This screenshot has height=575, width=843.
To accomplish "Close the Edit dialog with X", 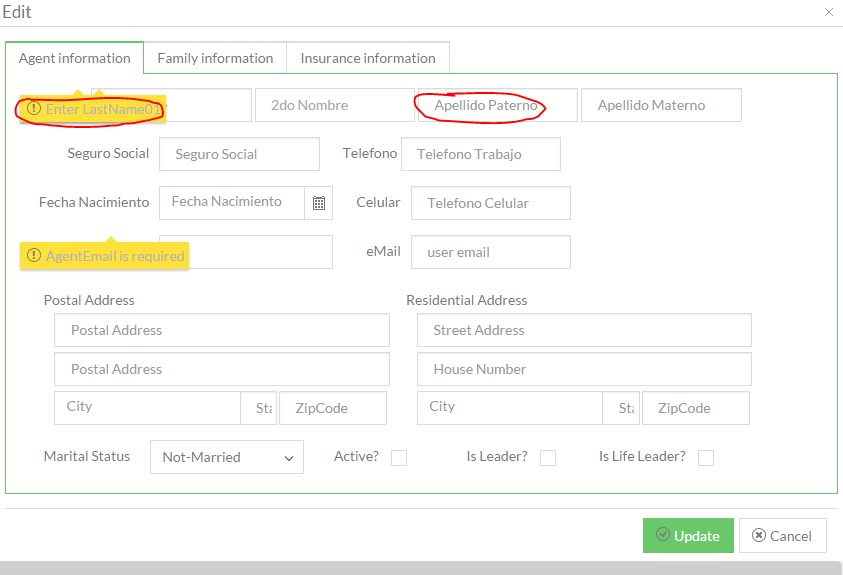I will point(828,12).
